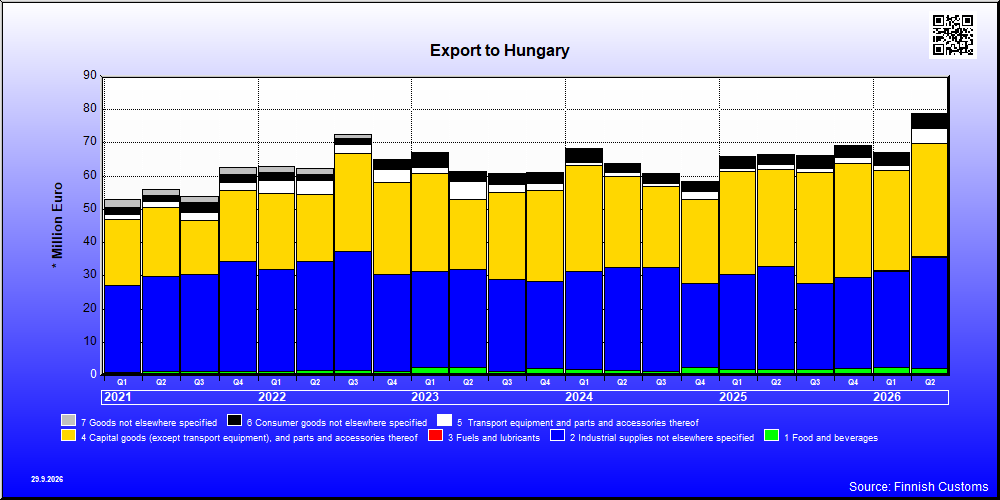This screenshot has width=1000, height=500.
Task: Click the 2022 Q3 bar's yellow capital goods segment
Action: (x=353, y=202)
